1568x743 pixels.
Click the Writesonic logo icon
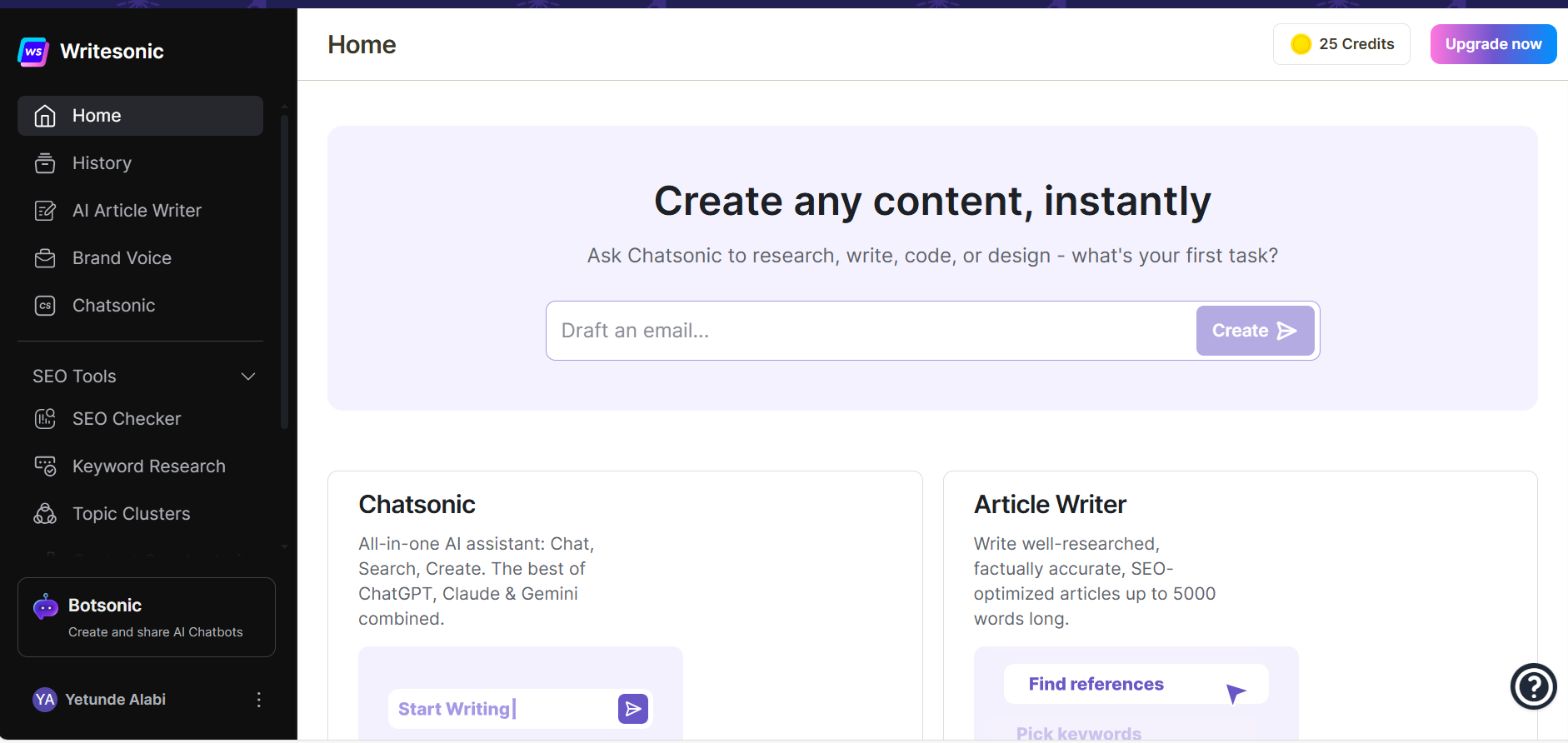[33, 52]
